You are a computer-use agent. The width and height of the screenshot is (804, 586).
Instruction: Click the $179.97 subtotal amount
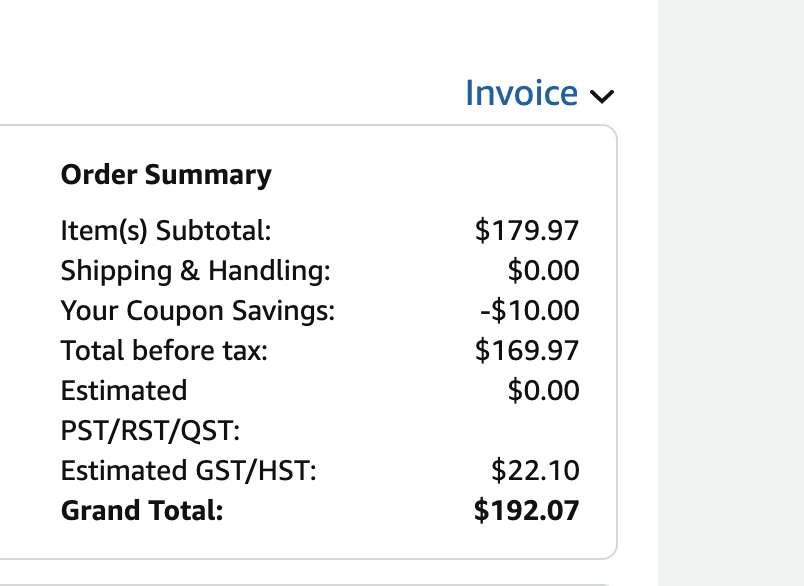(x=527, y=230)
